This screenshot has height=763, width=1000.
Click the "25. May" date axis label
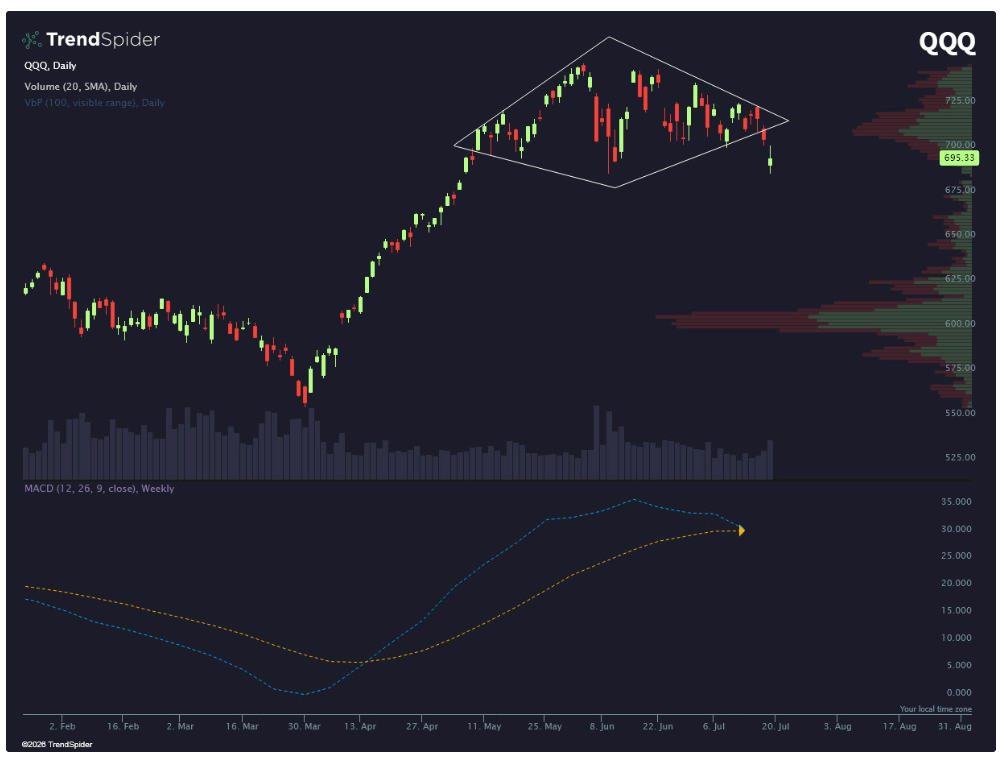(545, 727)
